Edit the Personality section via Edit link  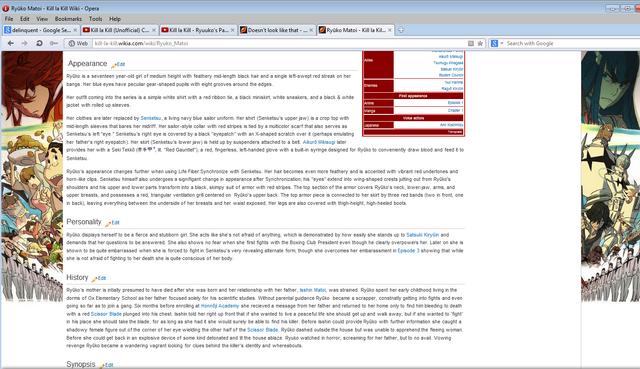(x=116, y=223)
